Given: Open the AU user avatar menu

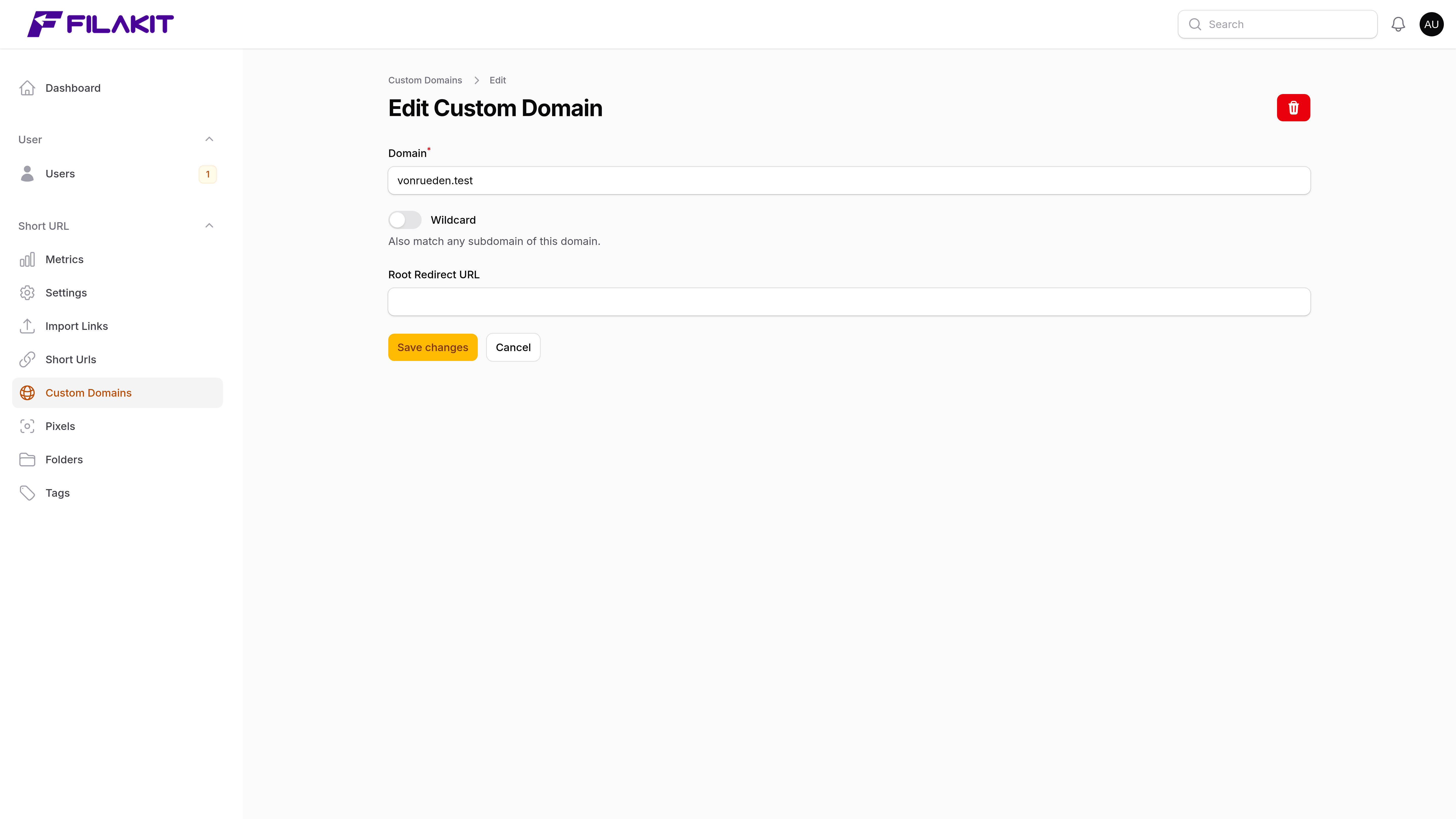Looking at the screenshot, I should (1431, 24).
